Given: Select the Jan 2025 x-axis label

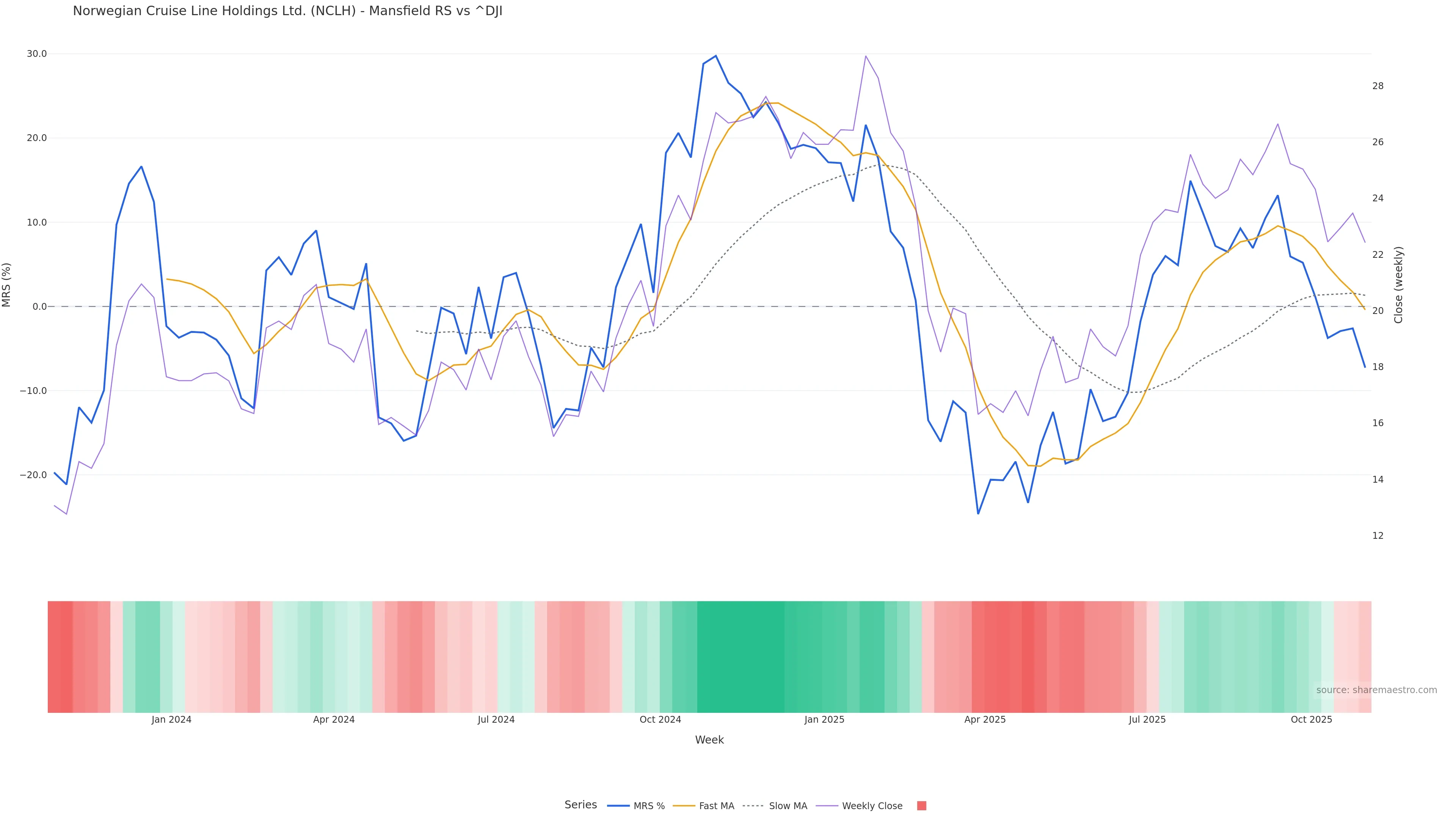Looking at the screenshot, I should [824, 720].
